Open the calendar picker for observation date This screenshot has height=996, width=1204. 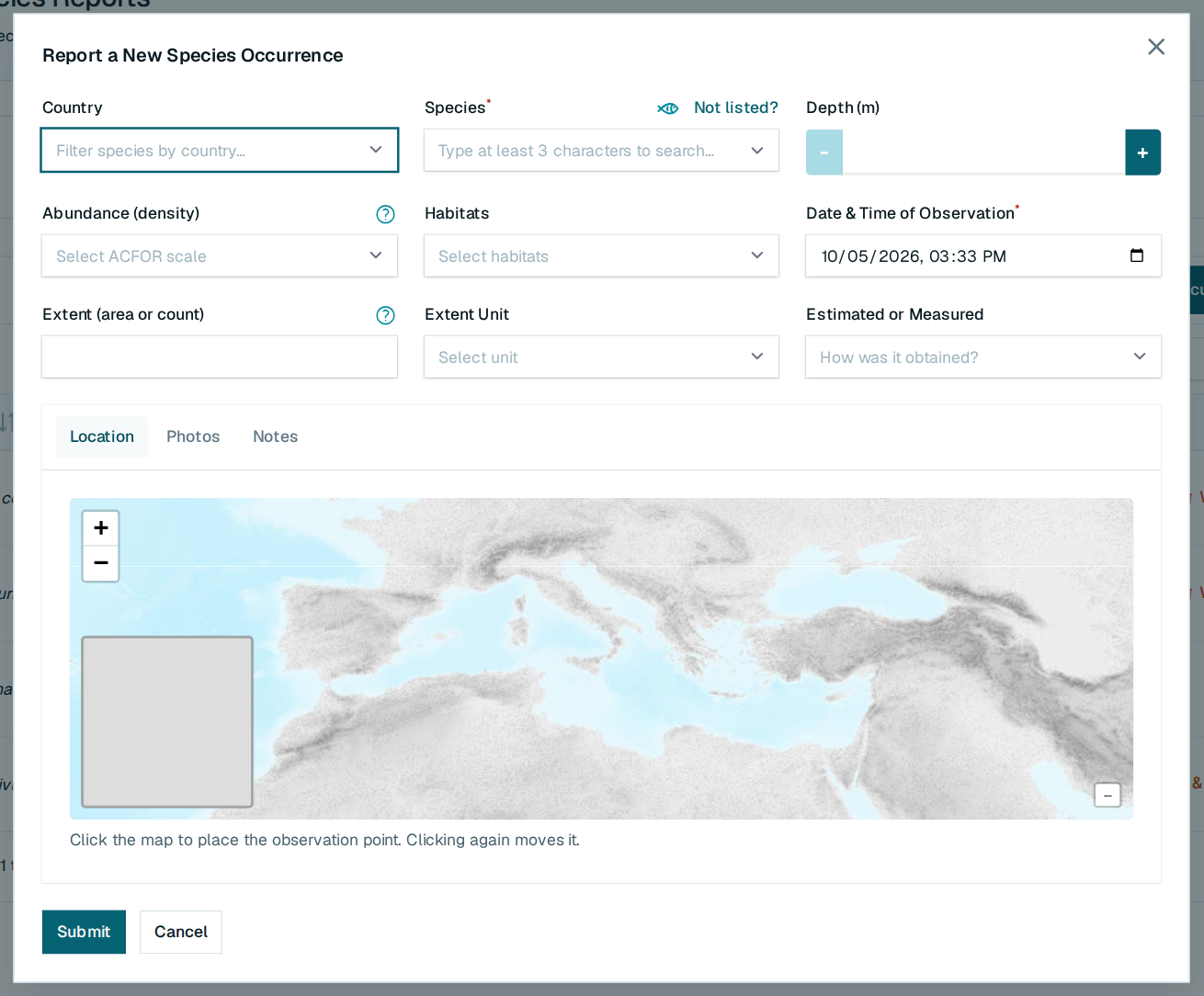click(x=1137, y=255)
